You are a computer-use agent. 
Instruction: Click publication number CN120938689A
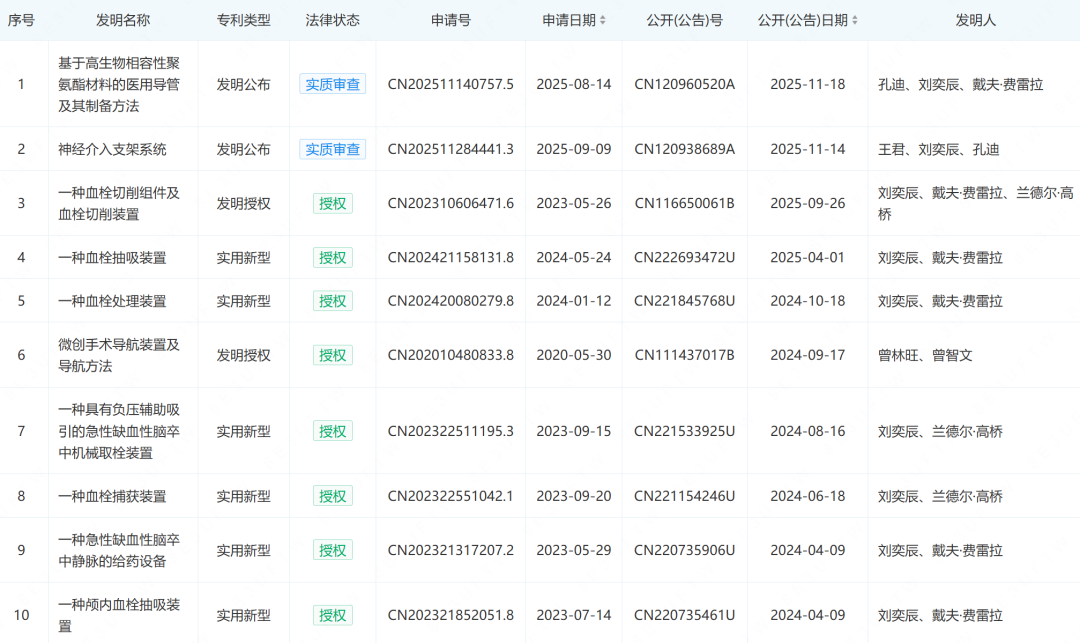click(x=684, y=149)
